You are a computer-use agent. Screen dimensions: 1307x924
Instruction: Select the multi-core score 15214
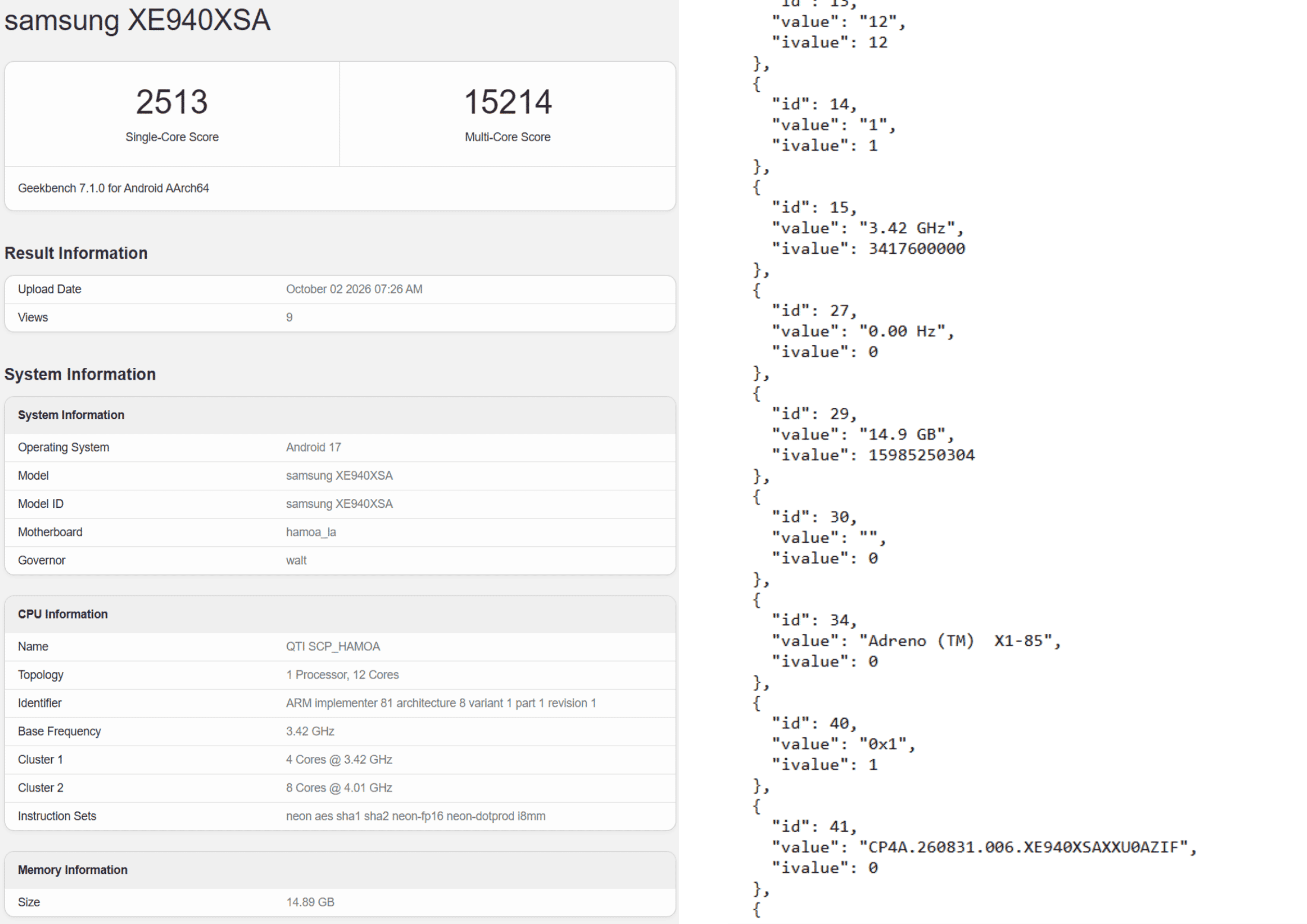click(x=508, y=102)
